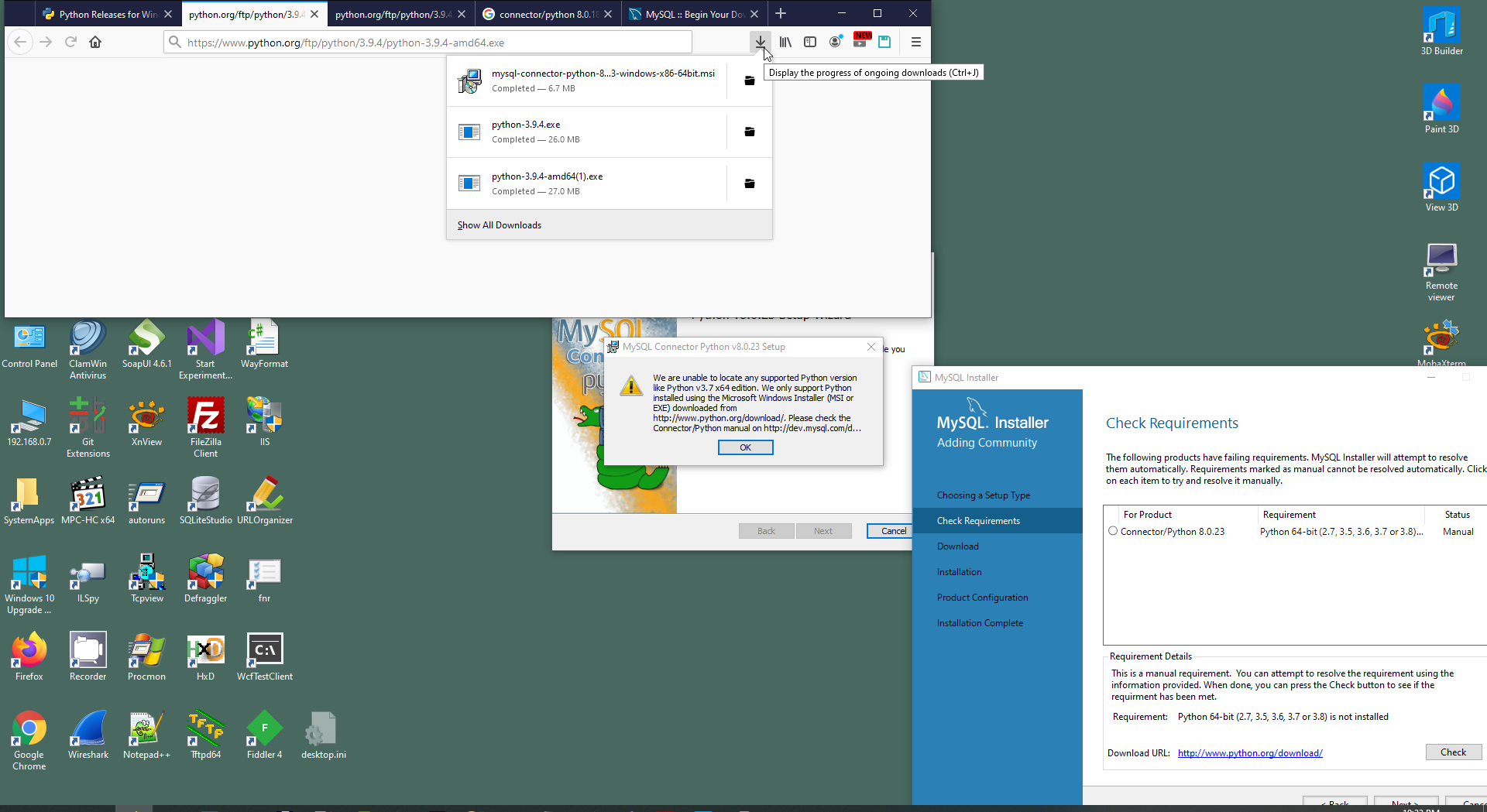Open containing folder for python-3.9.4-amd64(1).exe
This screenshot has width=1487, height=812.
point(750,183)
